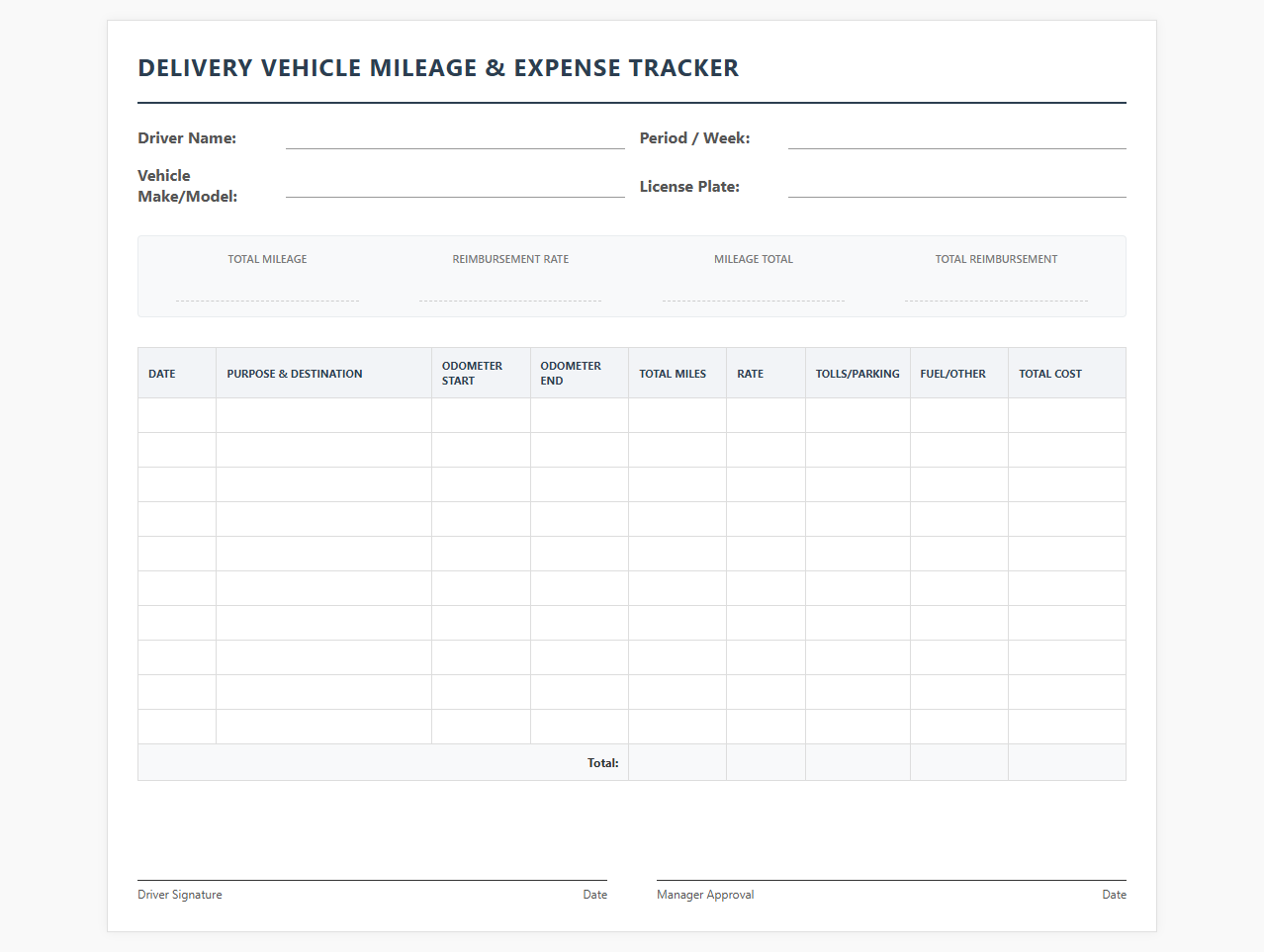Select the Mileage Total summary field
1264x952 pixels.
coord(754,289)
